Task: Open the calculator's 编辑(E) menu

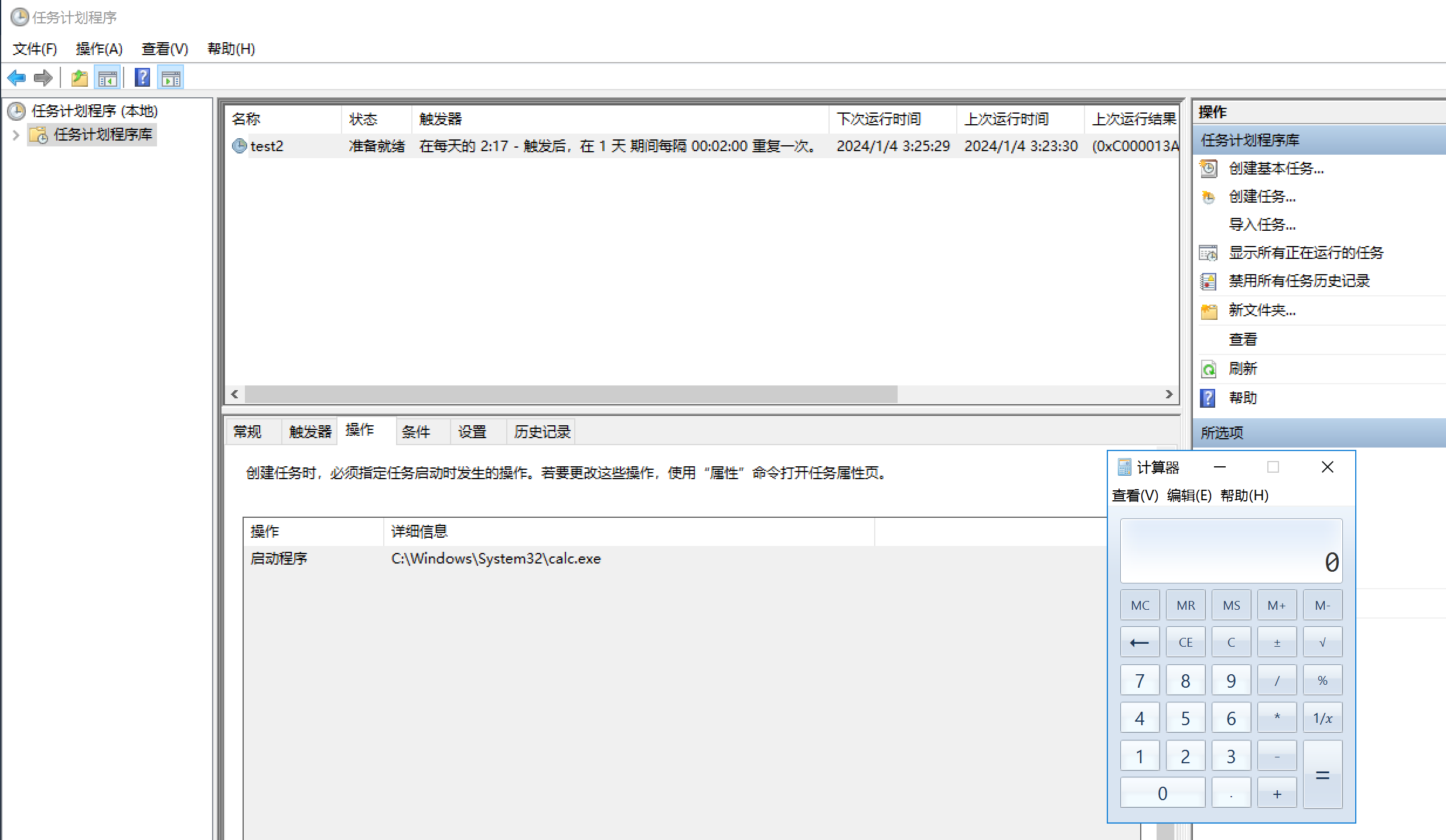Action: click(x=1189, y=496)
